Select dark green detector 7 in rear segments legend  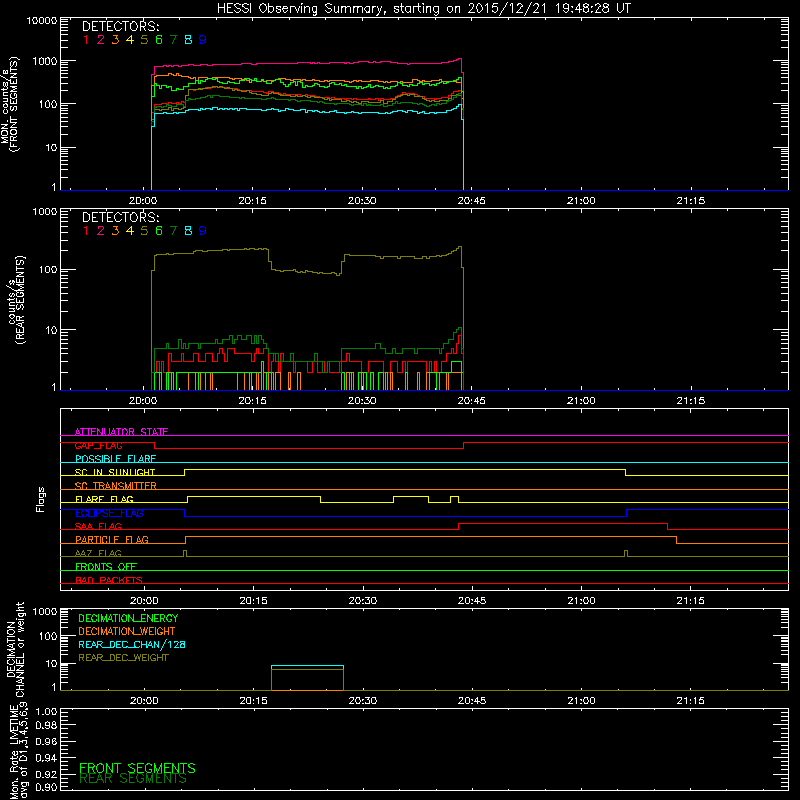point(173,231)
